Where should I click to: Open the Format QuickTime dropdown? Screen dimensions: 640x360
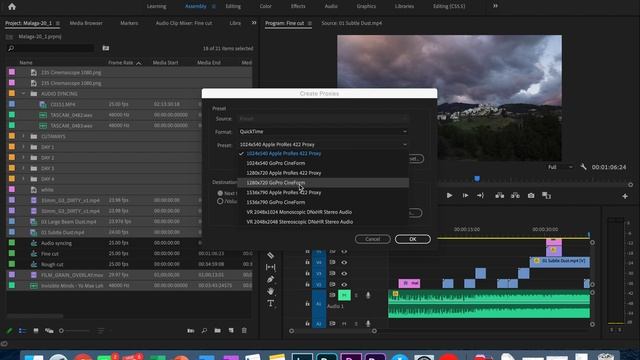pyautogui.click(x=323, y=131)
